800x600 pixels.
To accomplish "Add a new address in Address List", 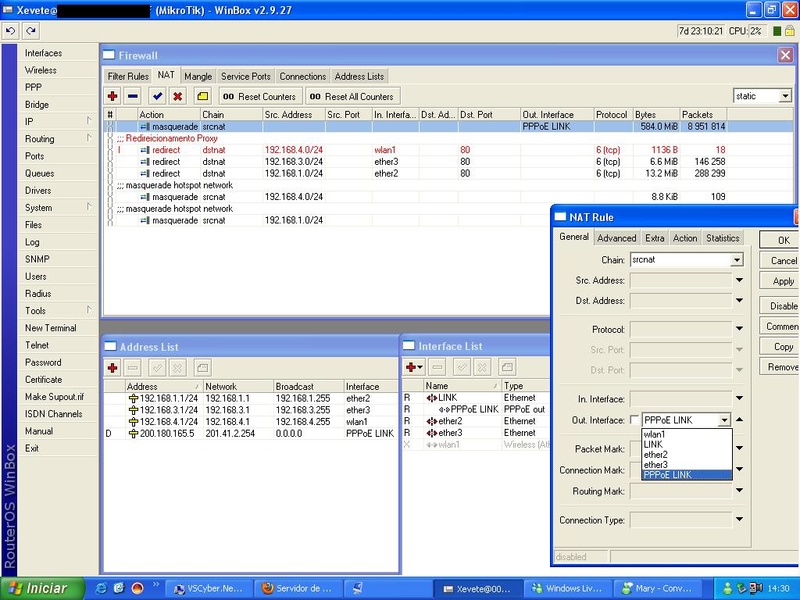I will tap(112, 367).
